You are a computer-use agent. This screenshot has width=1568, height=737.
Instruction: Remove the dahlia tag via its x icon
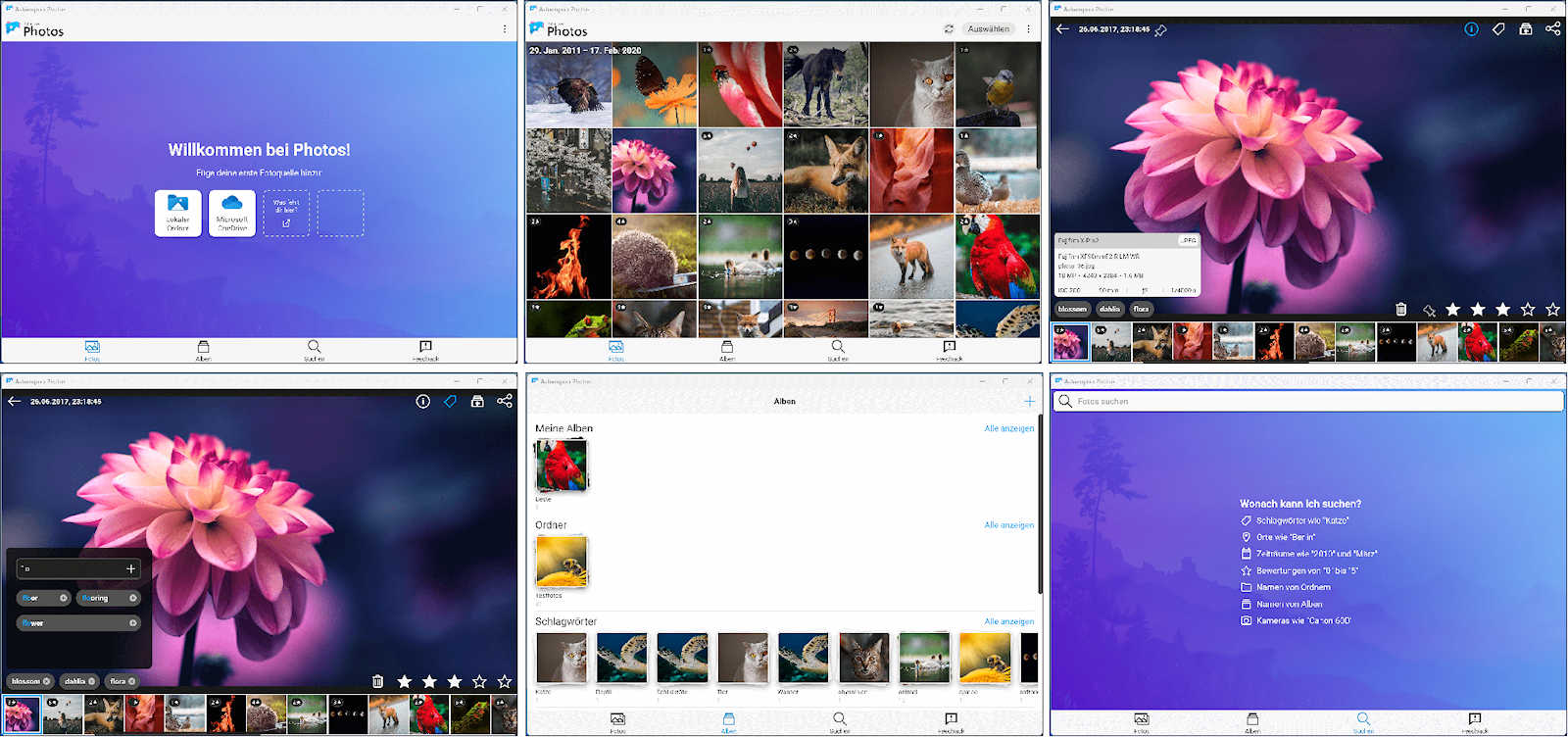click(92, 681)
